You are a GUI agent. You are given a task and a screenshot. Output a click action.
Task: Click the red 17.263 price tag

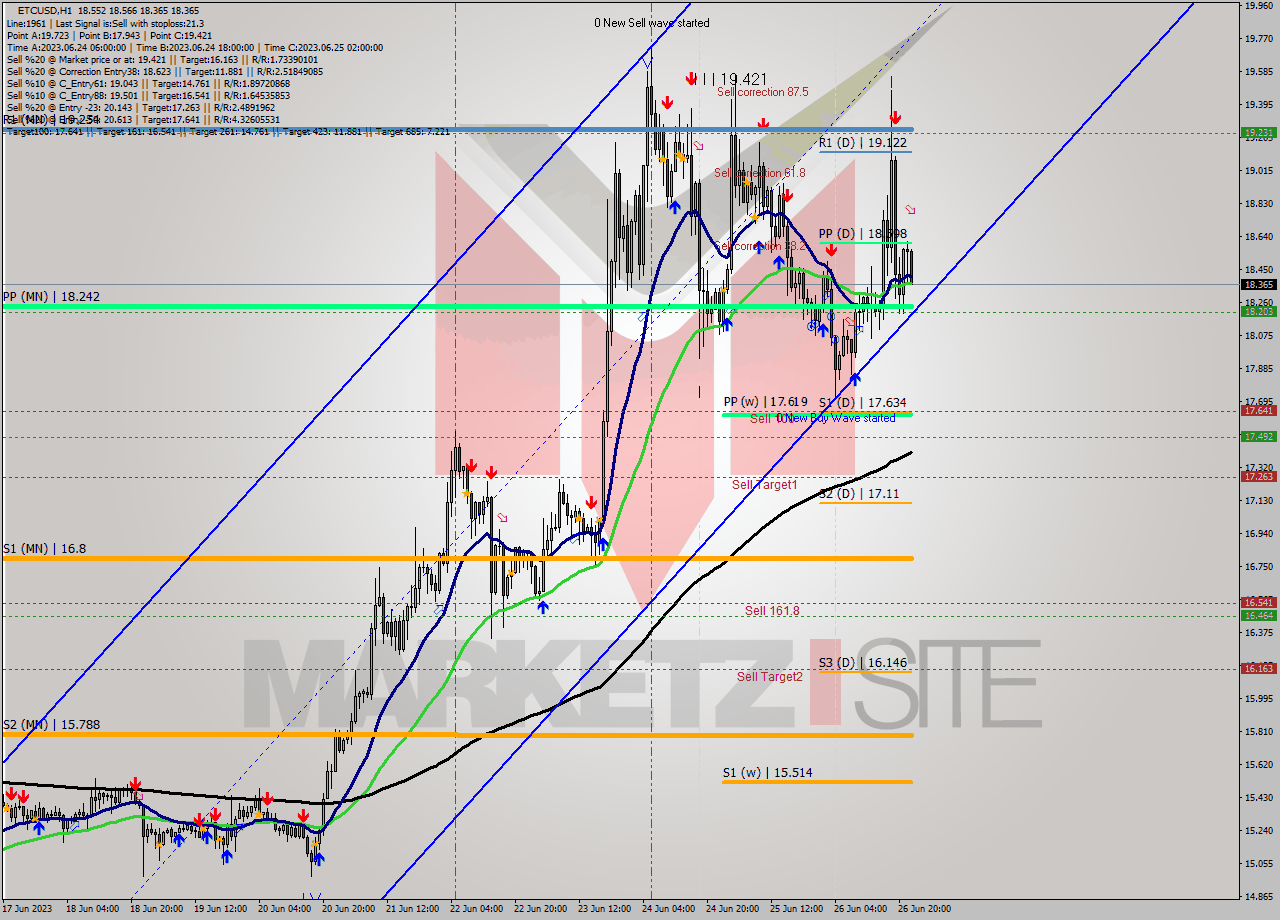(1258, 477)
